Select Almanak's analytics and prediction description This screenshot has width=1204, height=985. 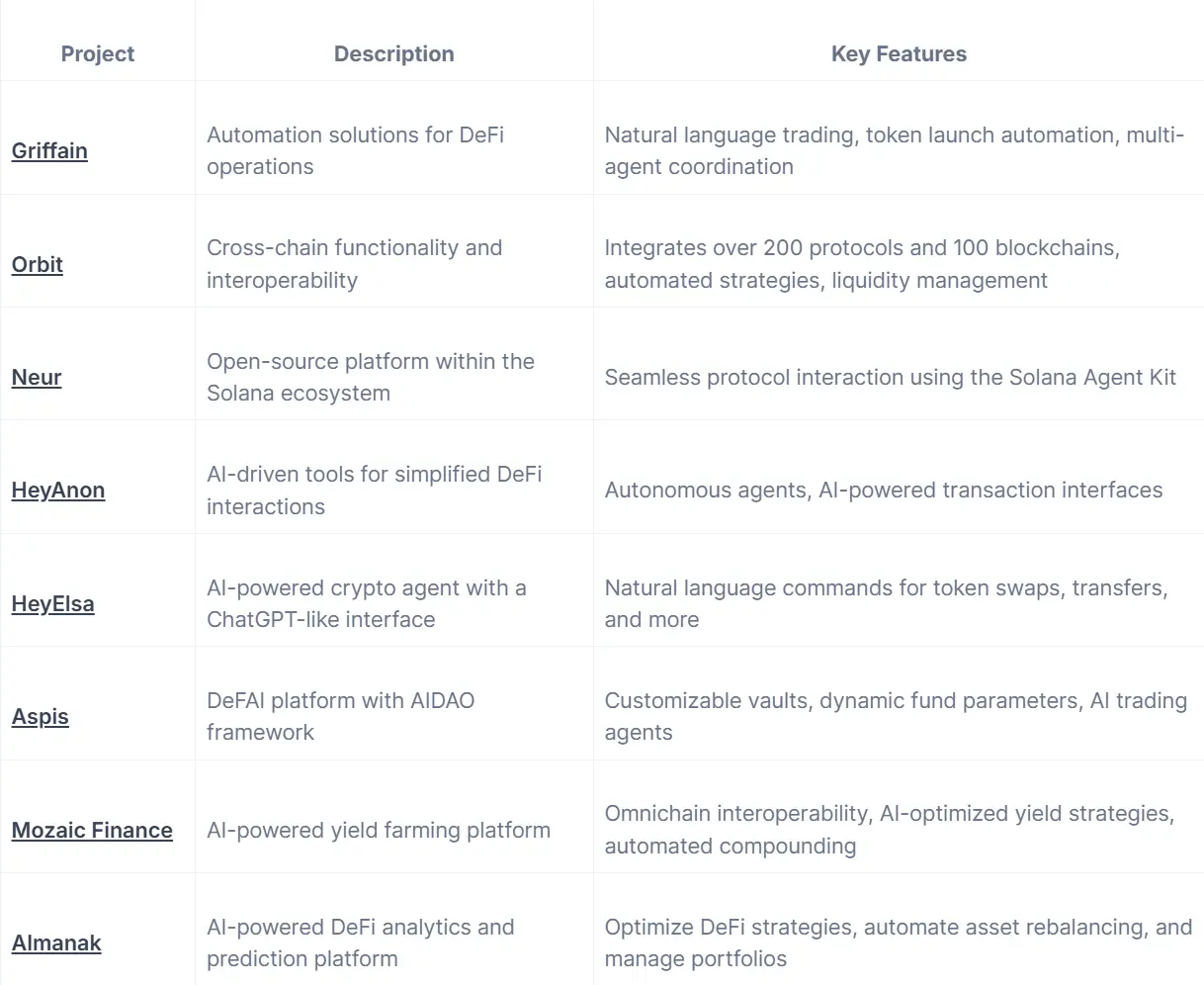tap(361, 942)
